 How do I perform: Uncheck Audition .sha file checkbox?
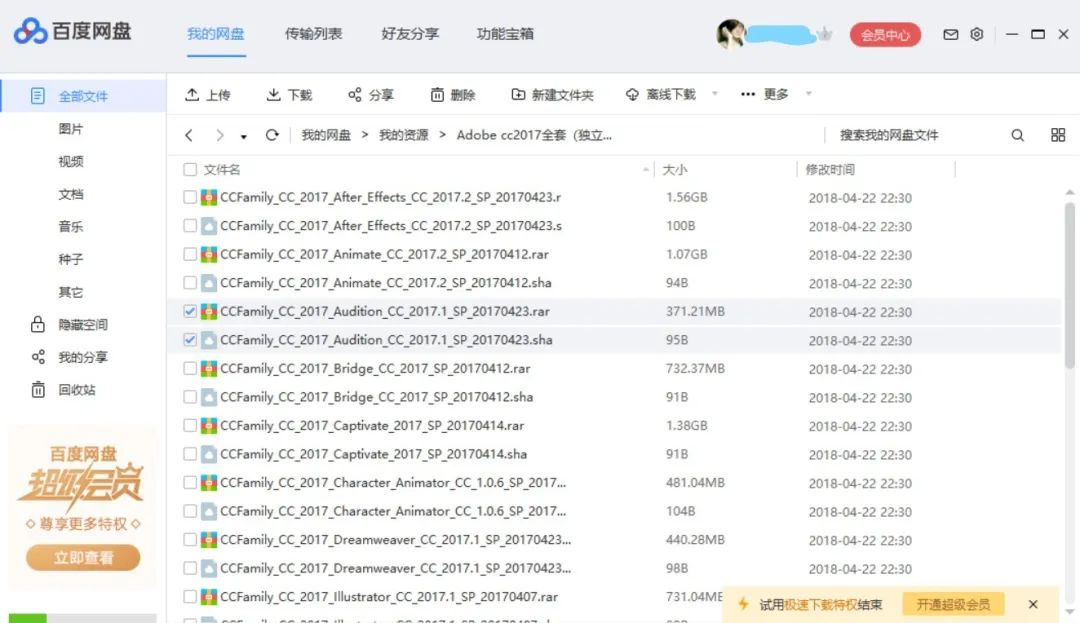point(190,340)
